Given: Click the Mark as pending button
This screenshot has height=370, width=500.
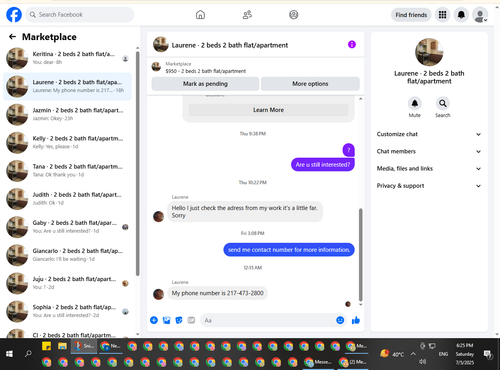Looking at the screenshot, I should (x=205, y=84).
